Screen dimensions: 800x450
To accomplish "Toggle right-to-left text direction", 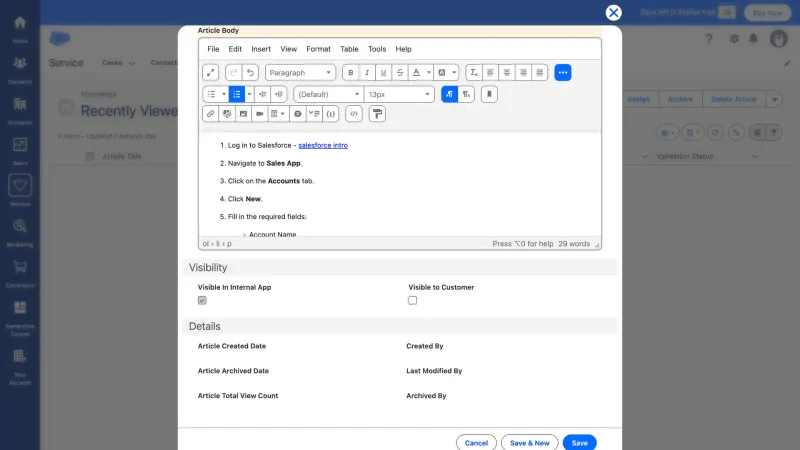I will 466,94.
